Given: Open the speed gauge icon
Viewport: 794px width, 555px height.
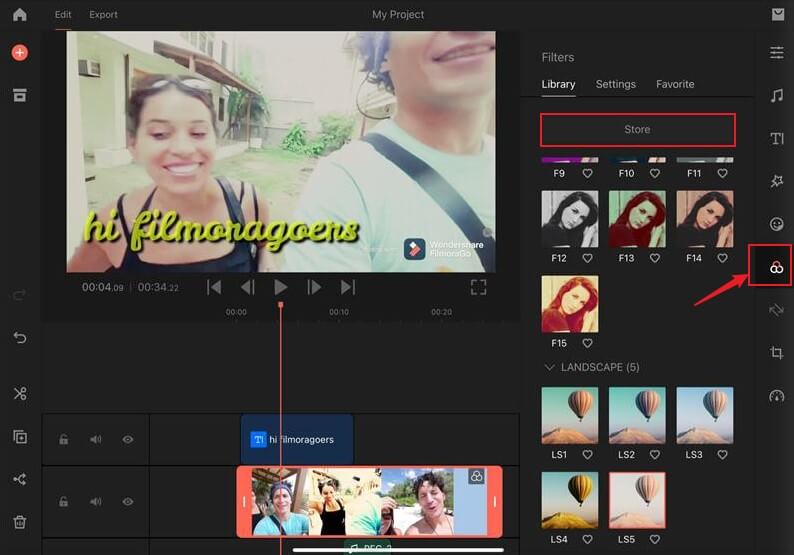Looking at the screenshot, I should (x=776, y=396).
